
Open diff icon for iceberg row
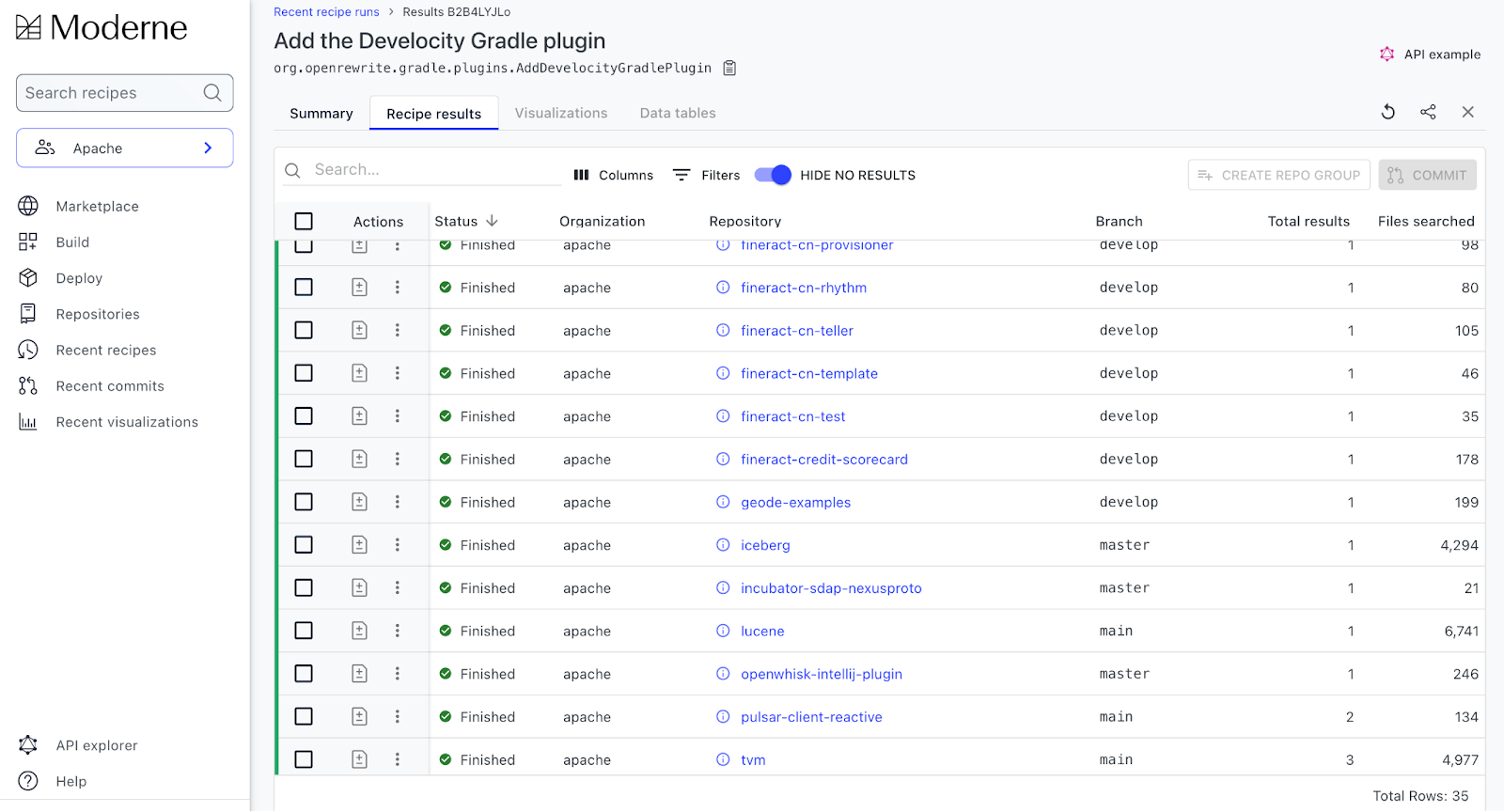359,545
